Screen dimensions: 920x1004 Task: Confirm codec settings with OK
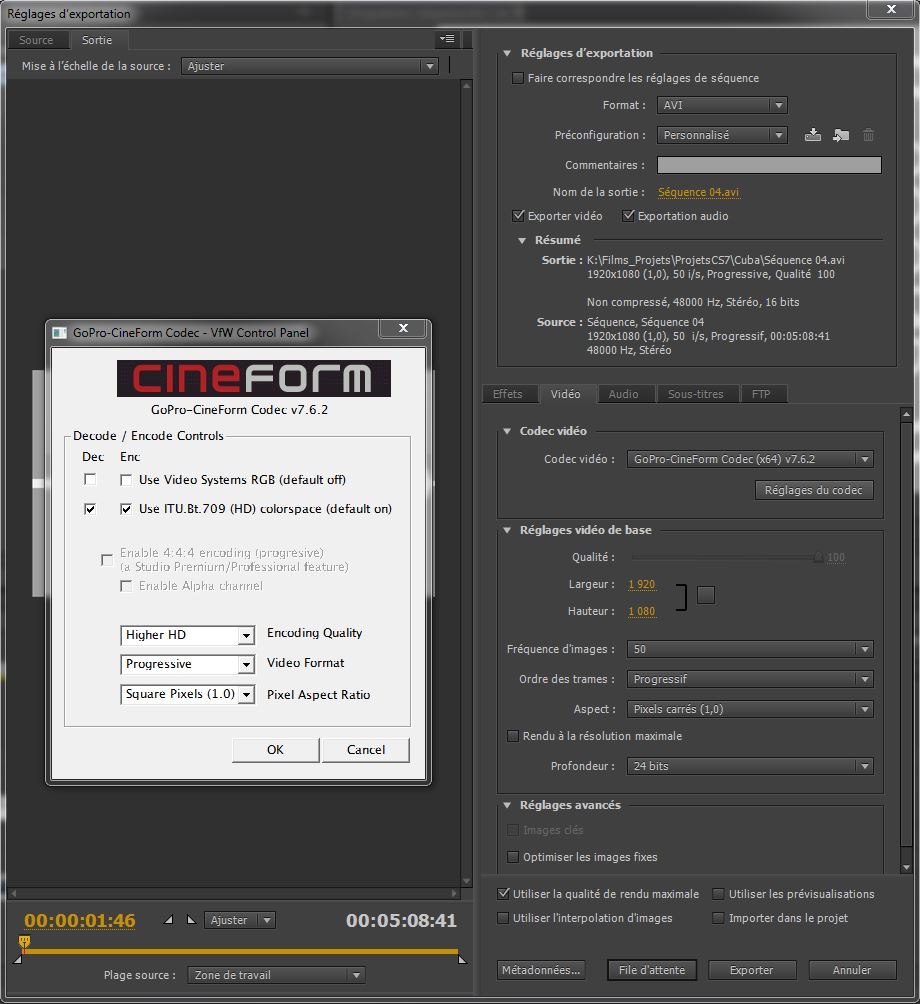click(275, 750)
